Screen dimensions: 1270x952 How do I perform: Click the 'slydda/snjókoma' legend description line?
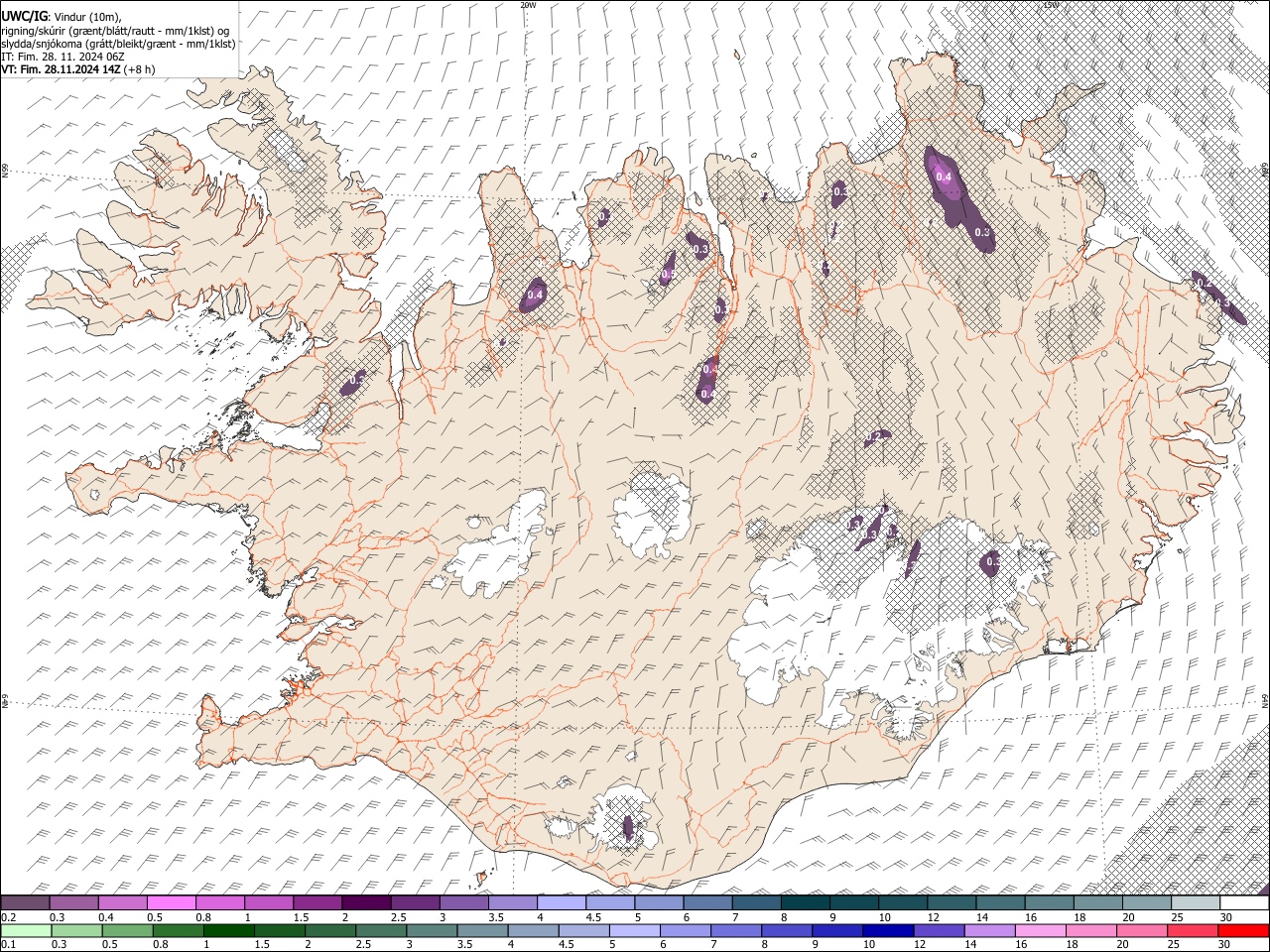(118, 44)
